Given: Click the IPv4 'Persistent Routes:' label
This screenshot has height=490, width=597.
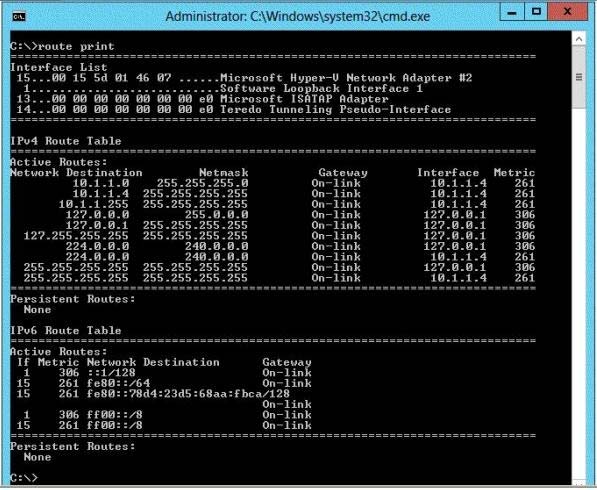Looking at the screenshot, I should click(73, 299).
